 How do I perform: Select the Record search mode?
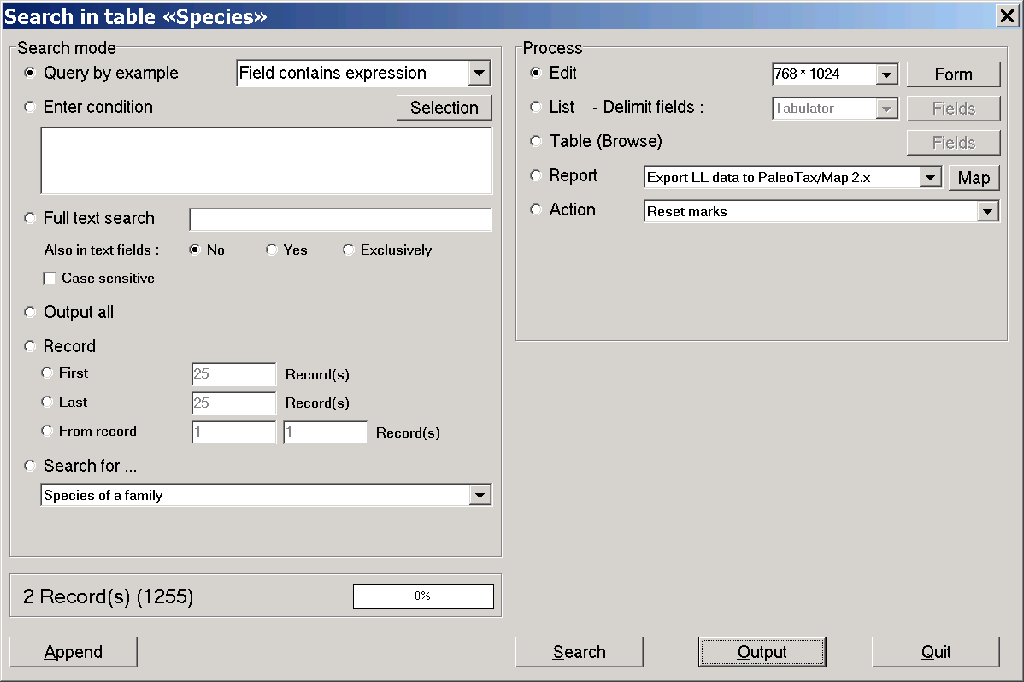point(30,346)
